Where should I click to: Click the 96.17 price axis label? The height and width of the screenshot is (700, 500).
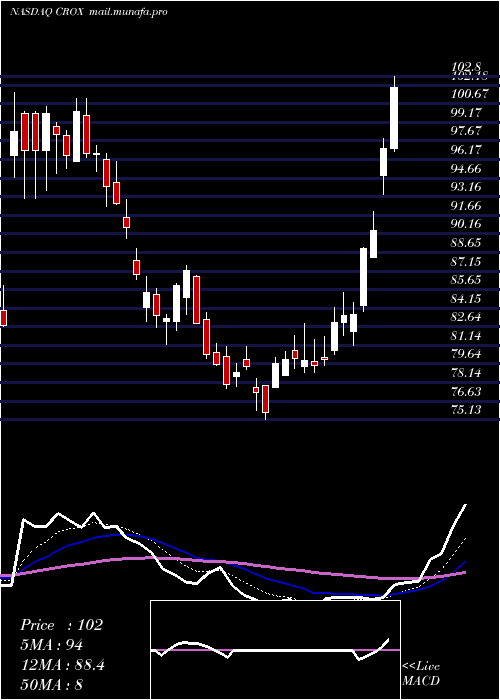pos(467,150)
